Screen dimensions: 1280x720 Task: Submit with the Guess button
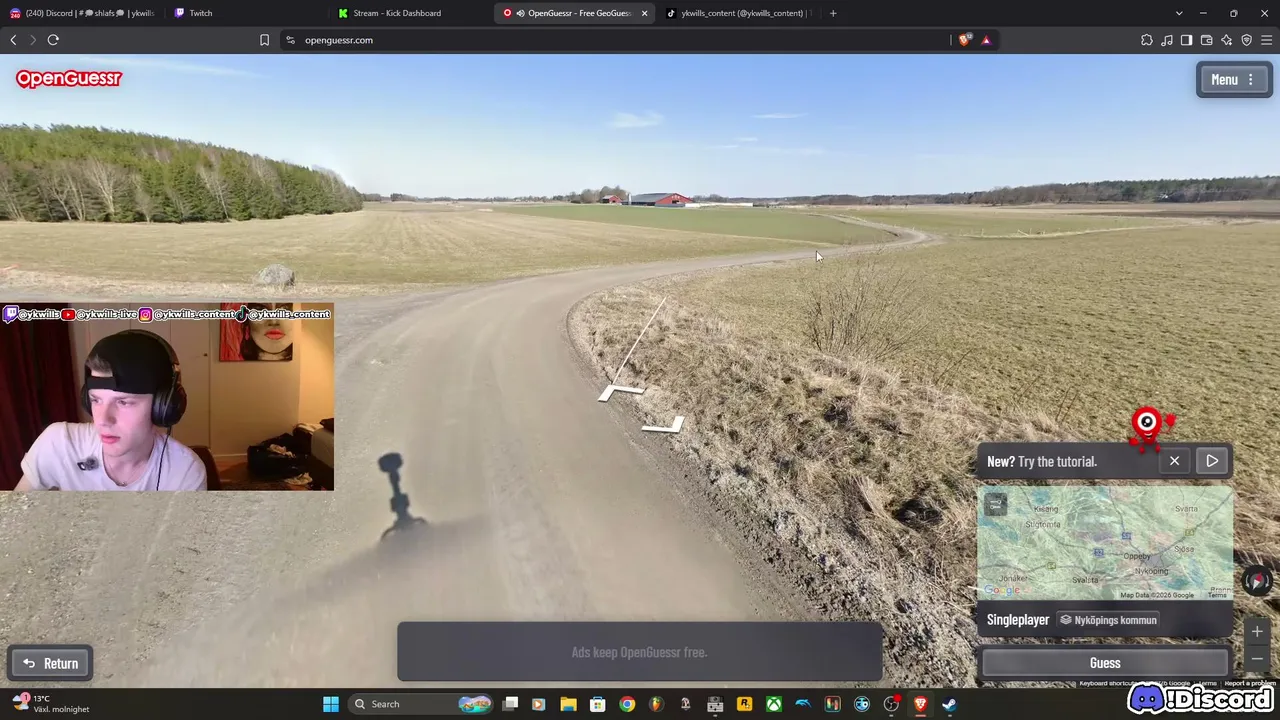click(x=1105, y=663)
